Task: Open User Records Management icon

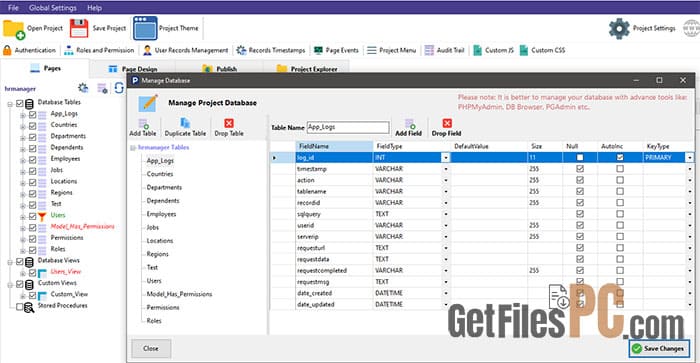Action: click(x=147, y=50)
